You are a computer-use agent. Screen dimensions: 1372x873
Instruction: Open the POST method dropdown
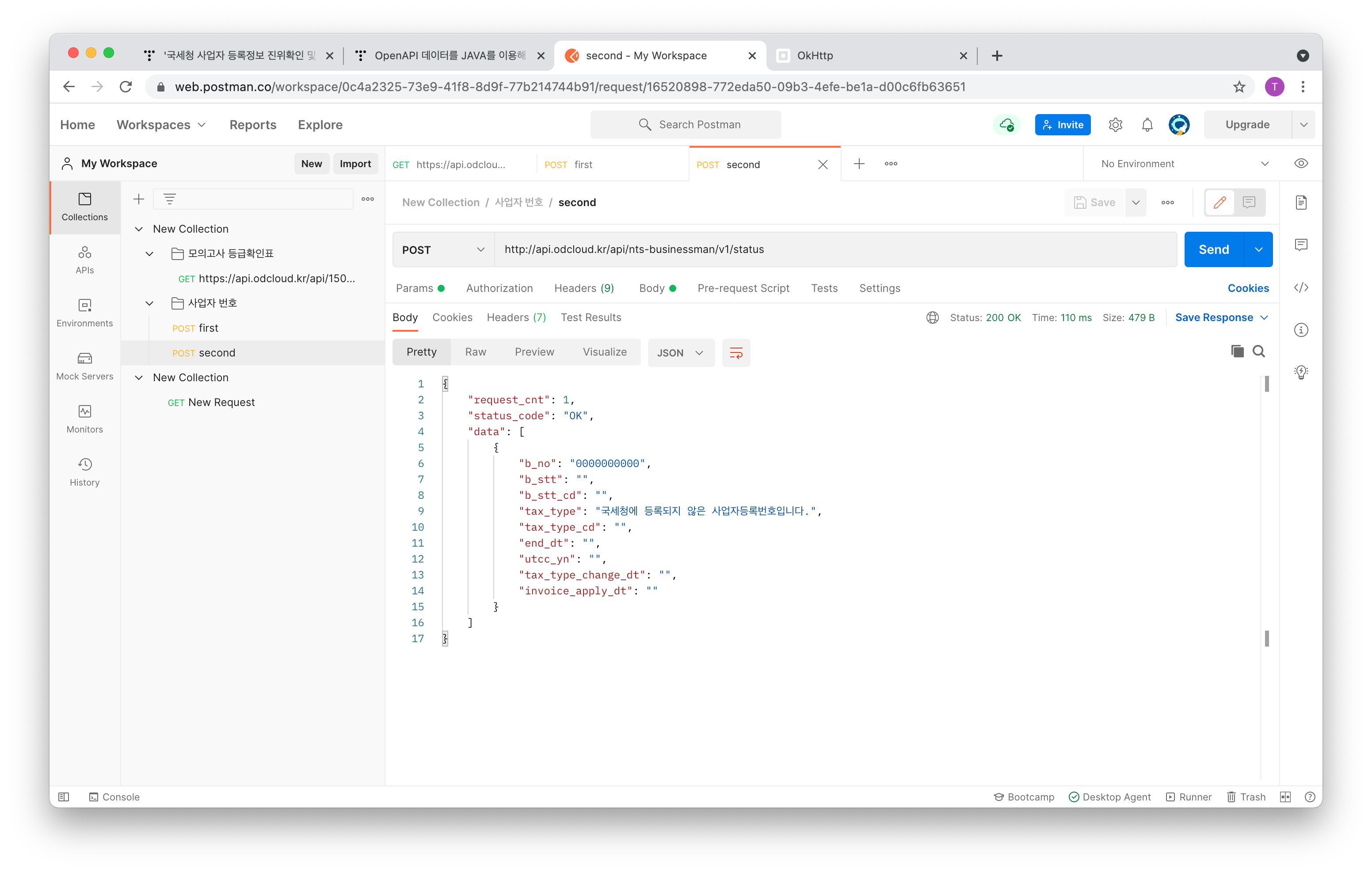tap(443, 250)
